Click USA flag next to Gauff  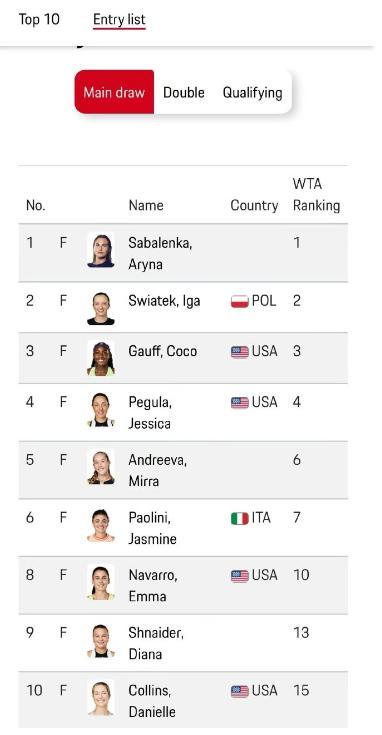click(x=240, y=352)
